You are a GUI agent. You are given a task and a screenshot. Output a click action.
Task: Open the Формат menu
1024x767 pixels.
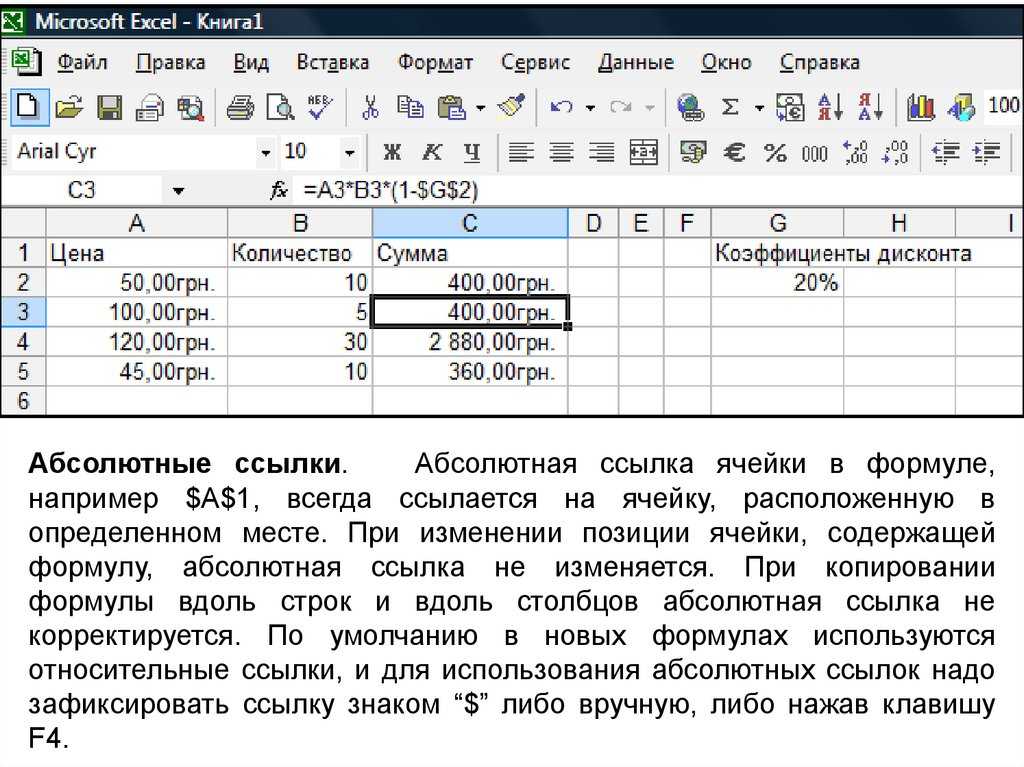coord(435,62)
